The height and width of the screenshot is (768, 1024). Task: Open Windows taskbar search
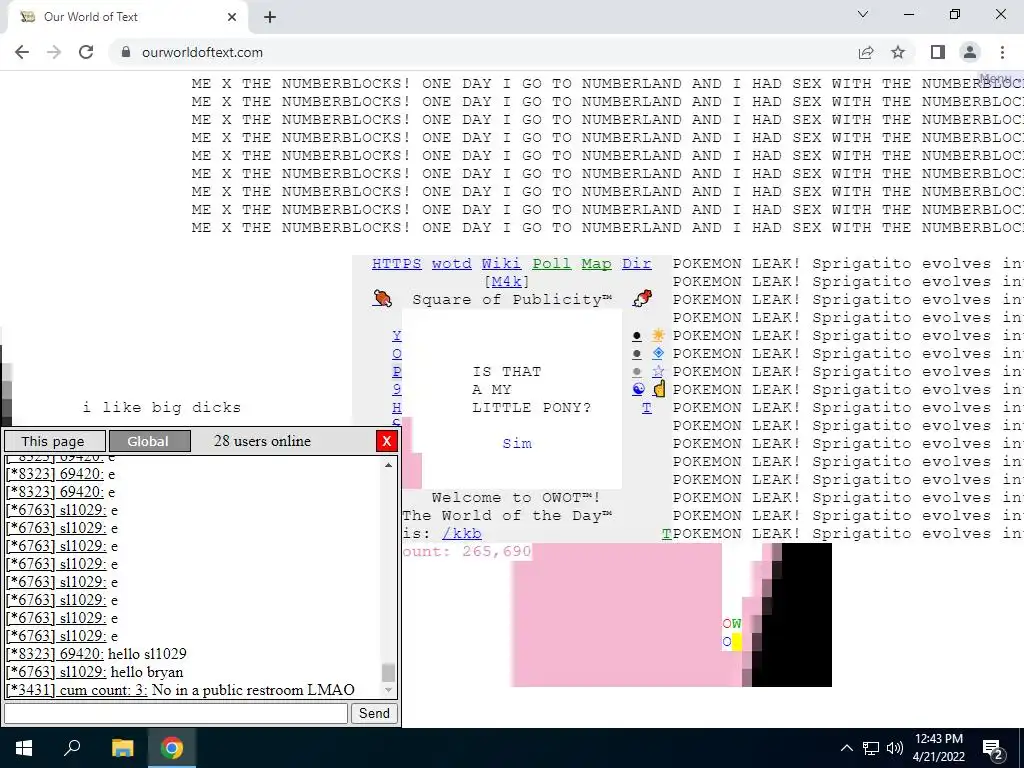point(72,748)
